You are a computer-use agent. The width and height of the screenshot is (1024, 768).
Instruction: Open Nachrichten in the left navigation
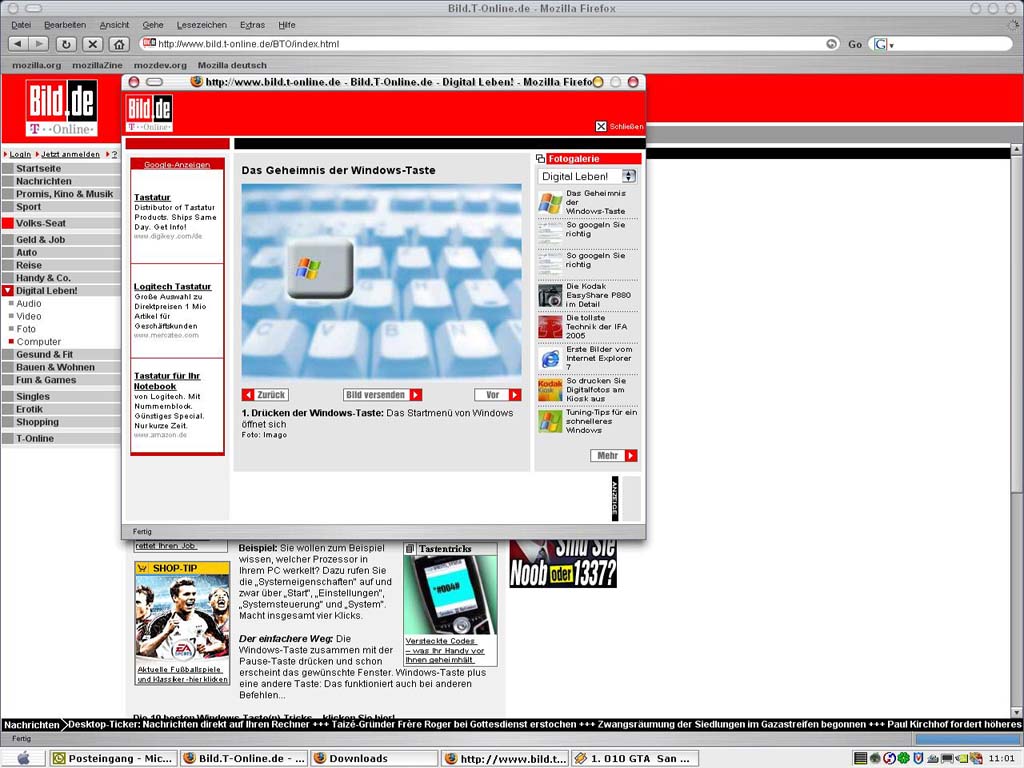point(44,181)
